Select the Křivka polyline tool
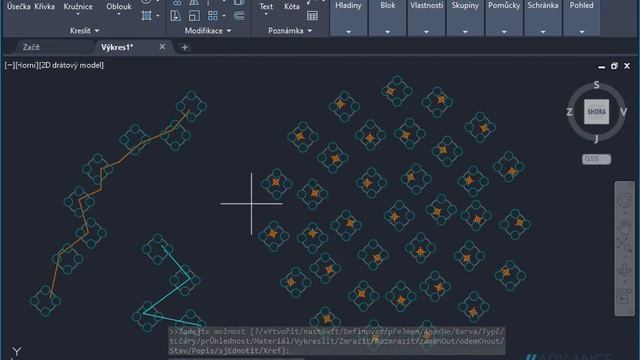640x360 pixels. click(44, 6)
